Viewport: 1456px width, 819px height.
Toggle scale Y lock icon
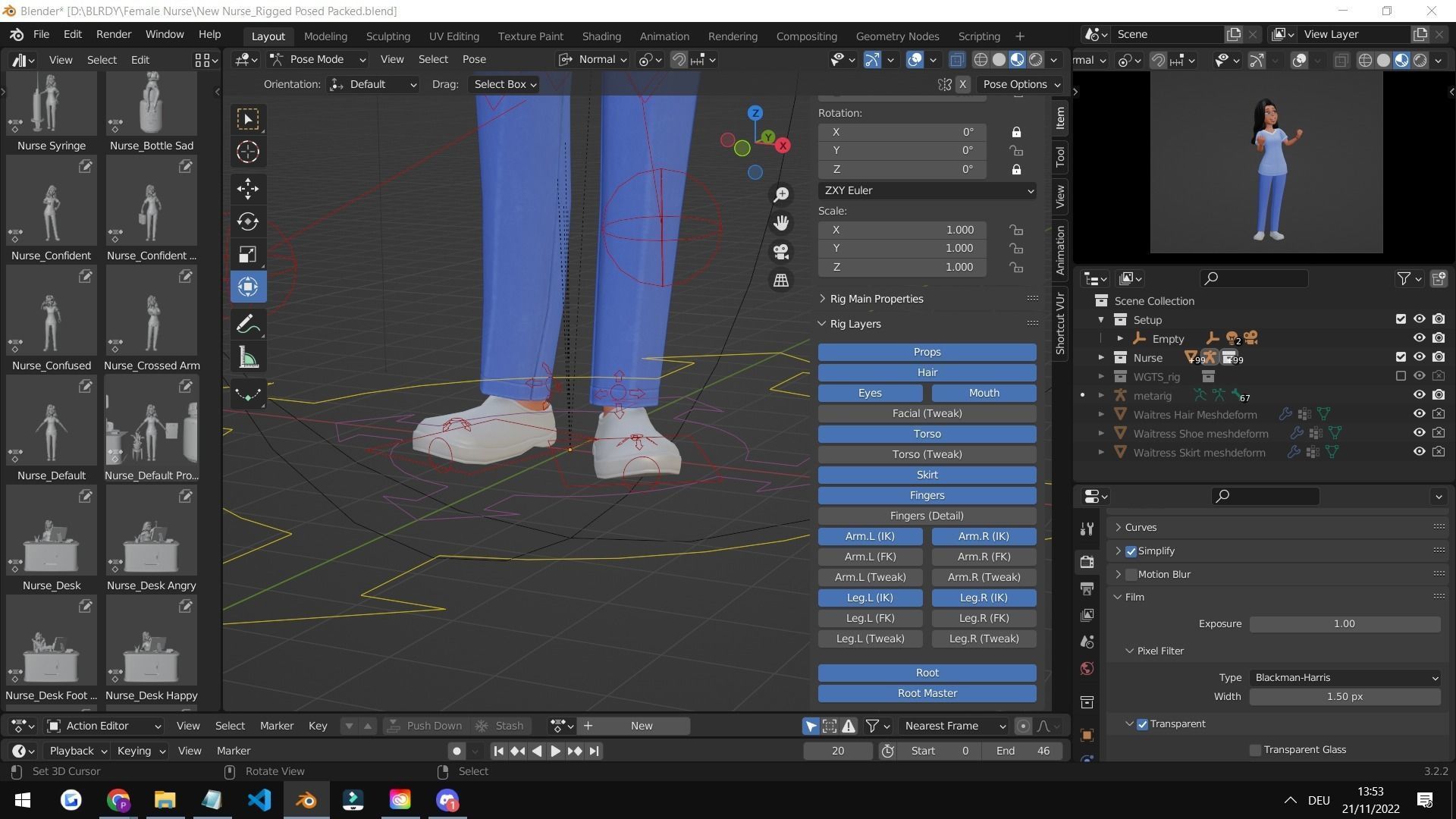pyautogui.click(x=1016, y=249)
